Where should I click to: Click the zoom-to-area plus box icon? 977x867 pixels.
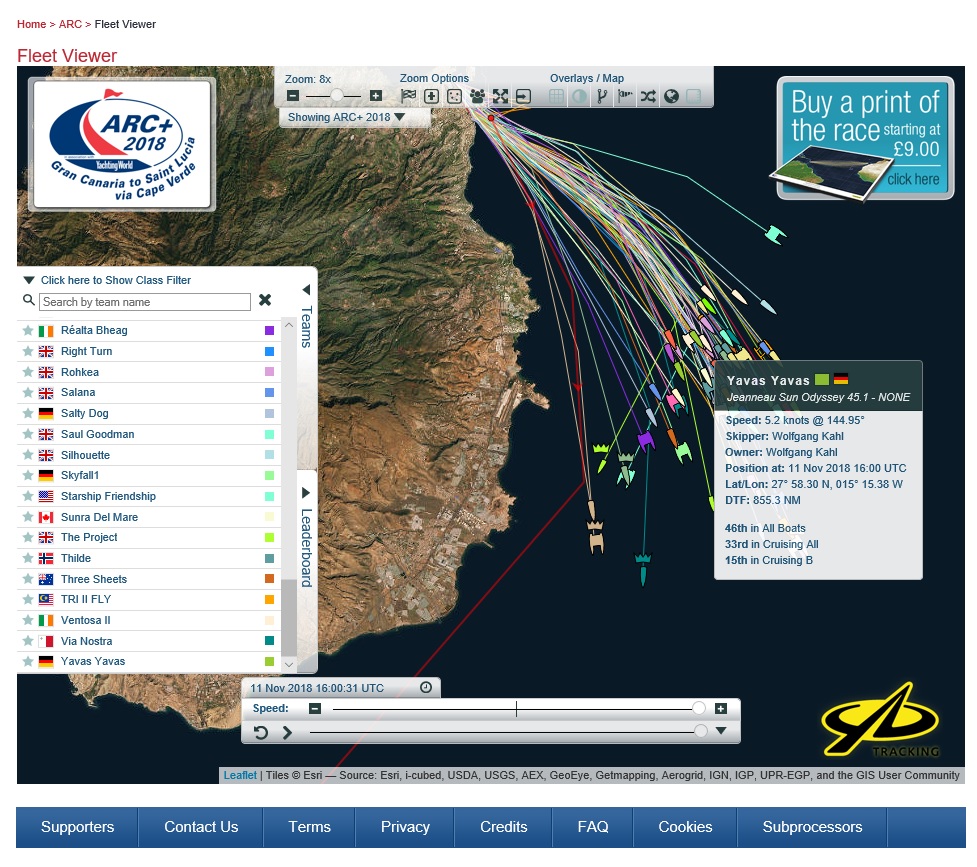click(x=431, y=96)
